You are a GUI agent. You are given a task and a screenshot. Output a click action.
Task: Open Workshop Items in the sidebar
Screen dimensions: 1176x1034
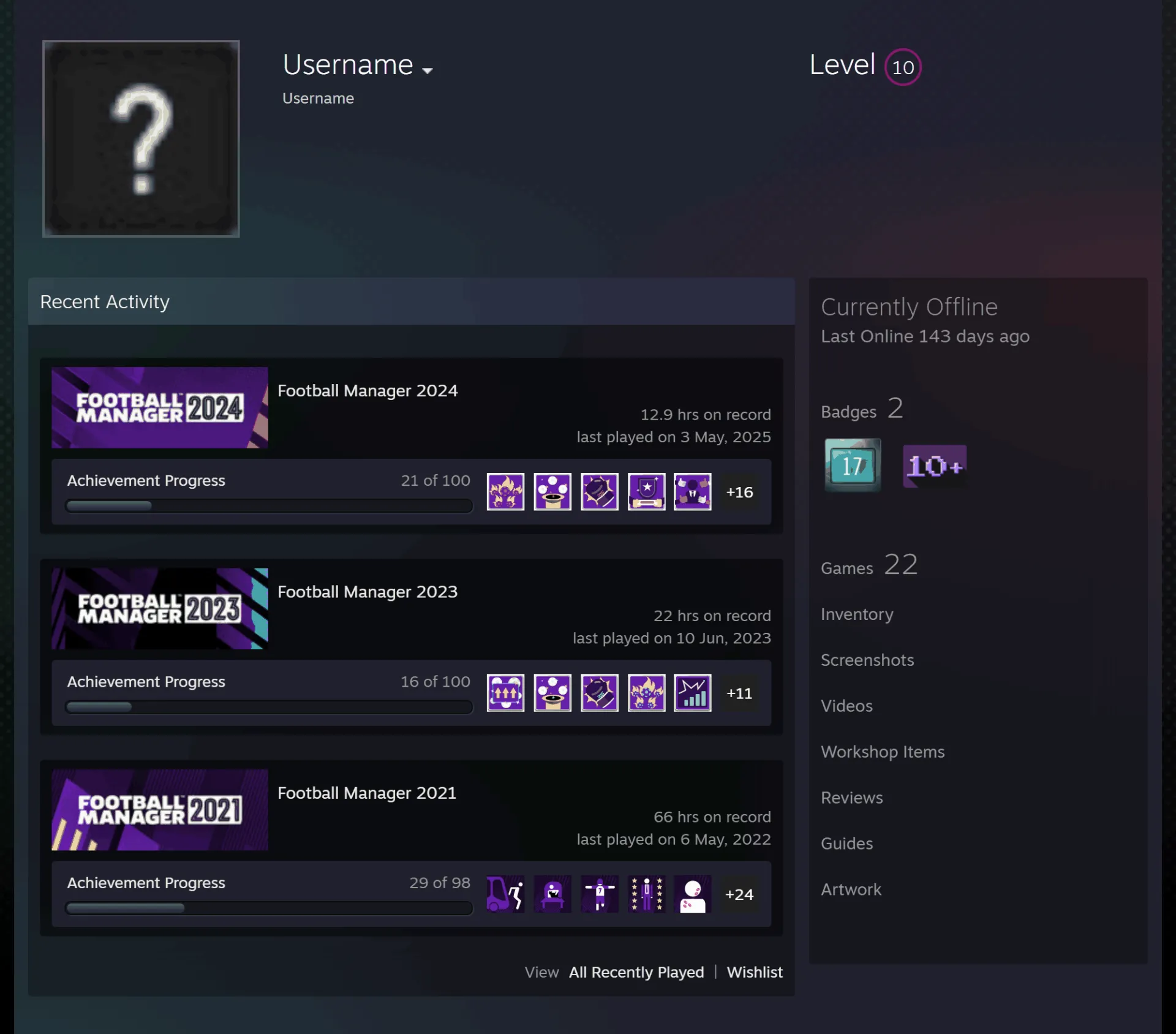(x=883, y=752)
